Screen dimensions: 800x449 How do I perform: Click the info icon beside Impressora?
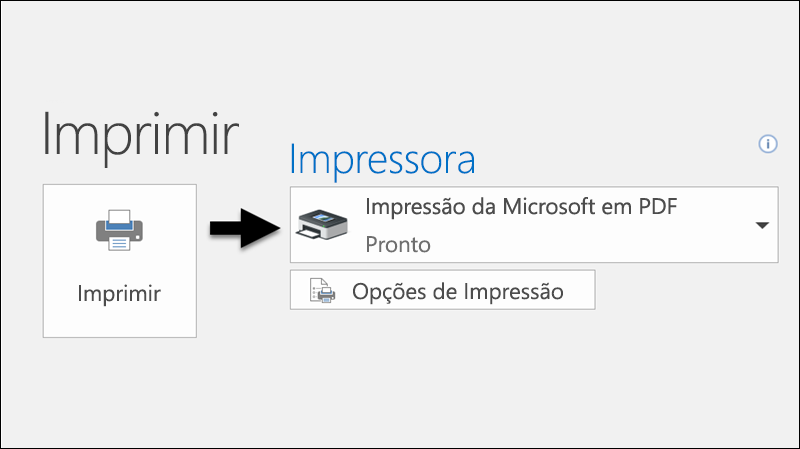tap(768, 144)
